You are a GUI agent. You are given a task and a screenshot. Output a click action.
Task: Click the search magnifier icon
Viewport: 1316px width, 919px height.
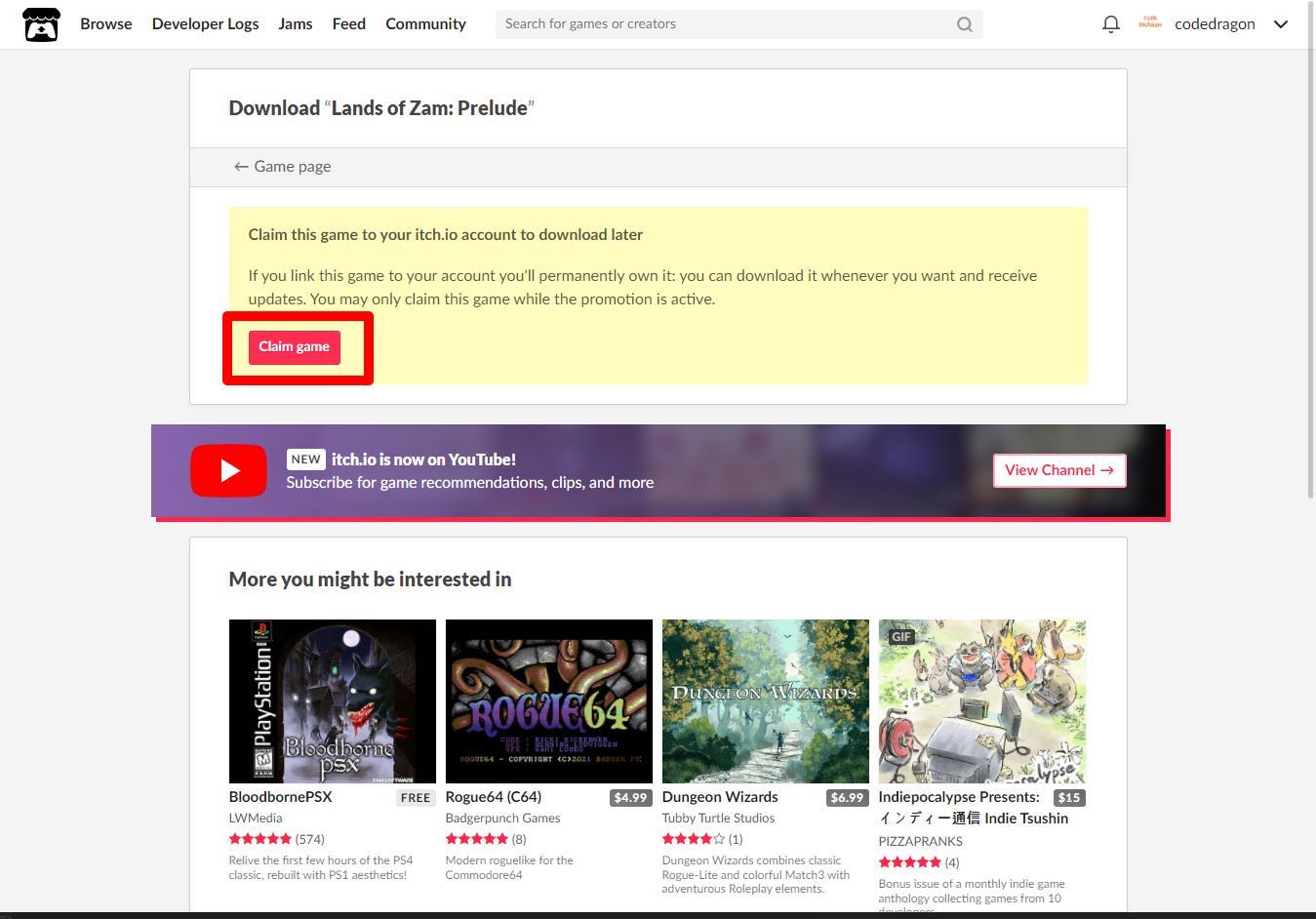coord(965,24)
